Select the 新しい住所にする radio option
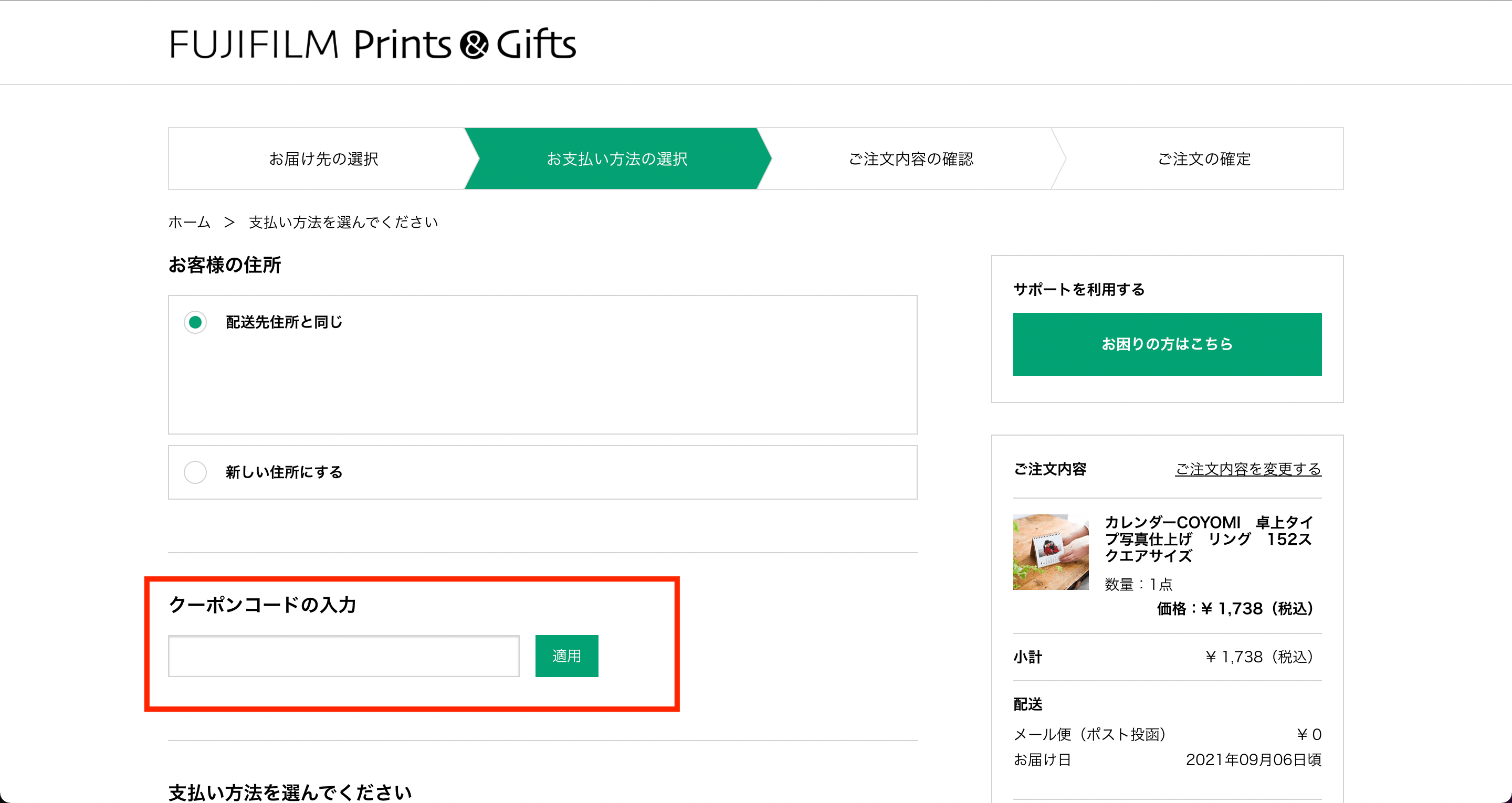The image size is (1512, 803). tap(195, 472)
